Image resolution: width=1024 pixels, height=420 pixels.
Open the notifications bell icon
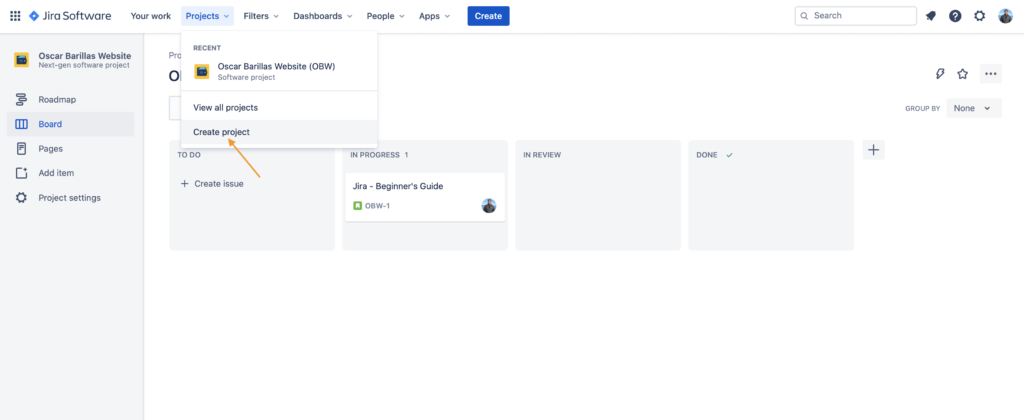click(931, 16)
